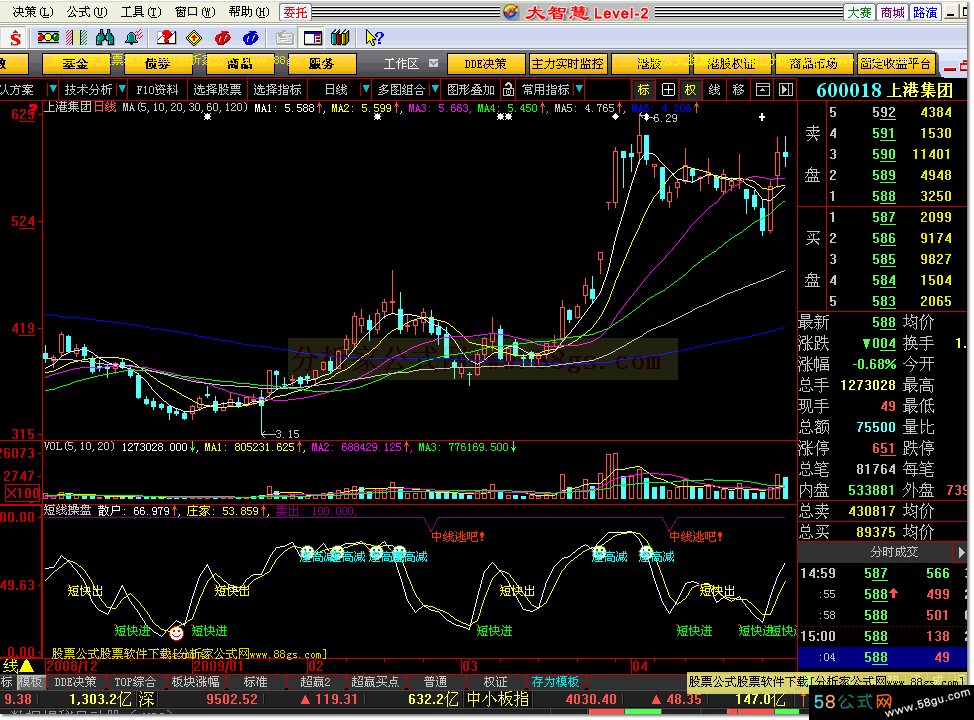
Task: Click the boxed up-arrow panel icon
Action: [x=762, y=90]
